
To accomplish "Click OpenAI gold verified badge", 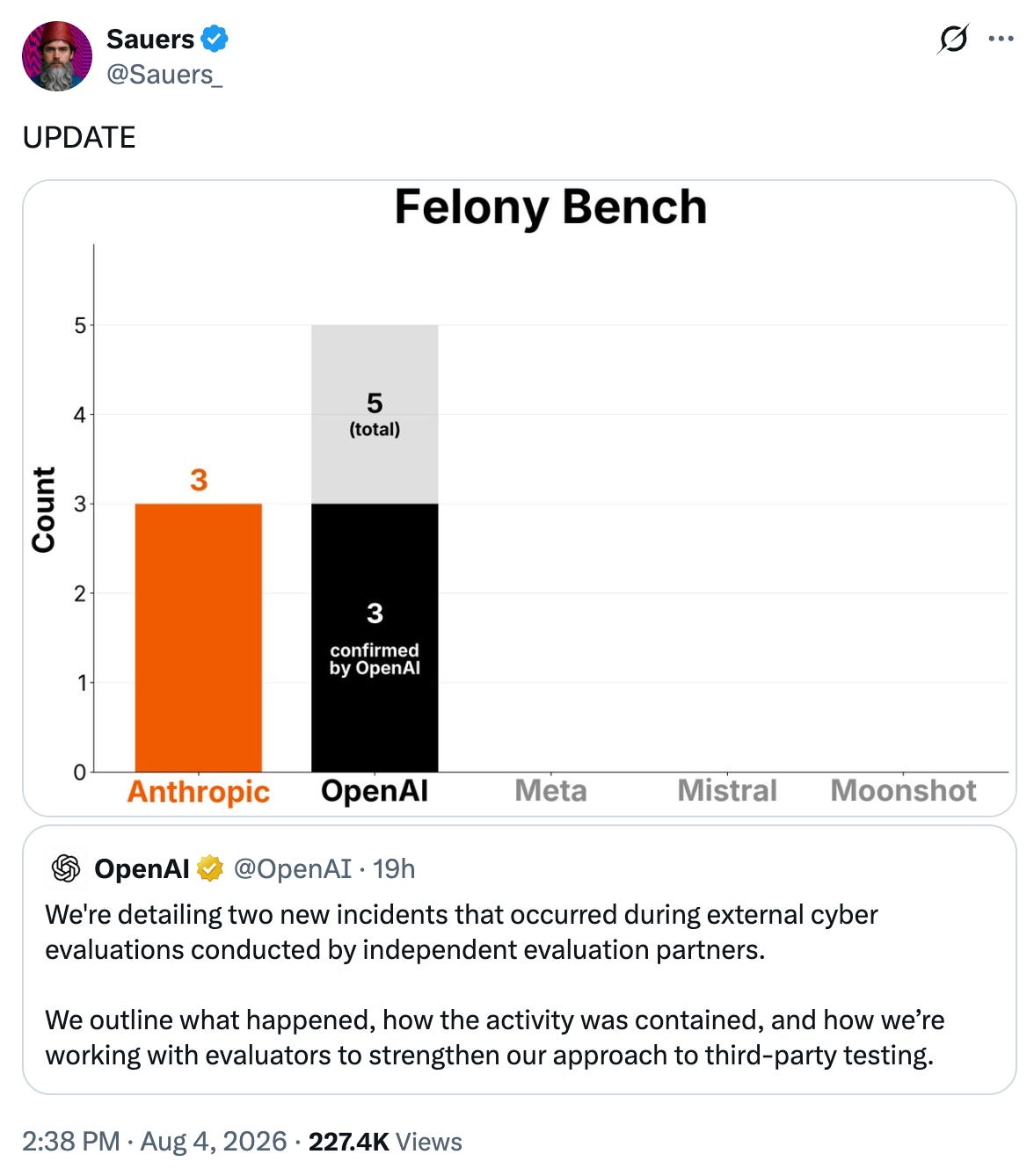I will pos(209,868).
